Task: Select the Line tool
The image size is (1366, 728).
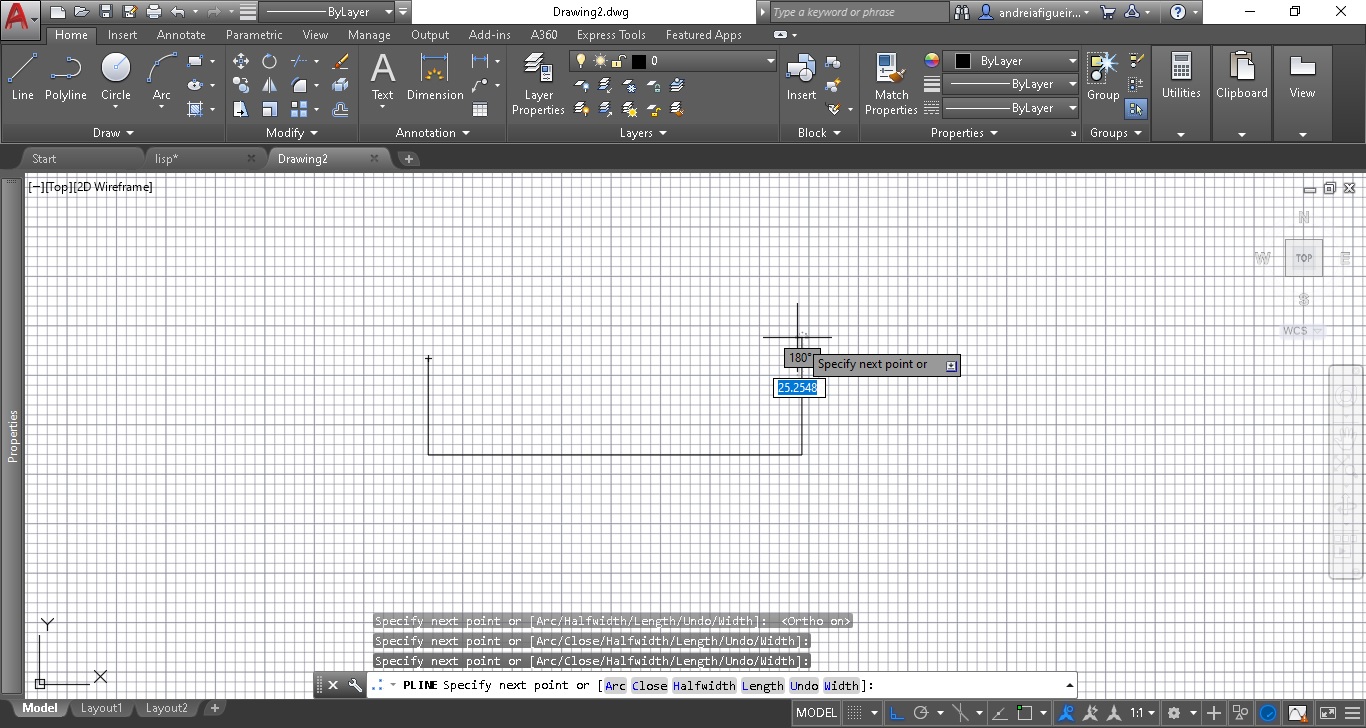Action: click(x=22, y=78)
